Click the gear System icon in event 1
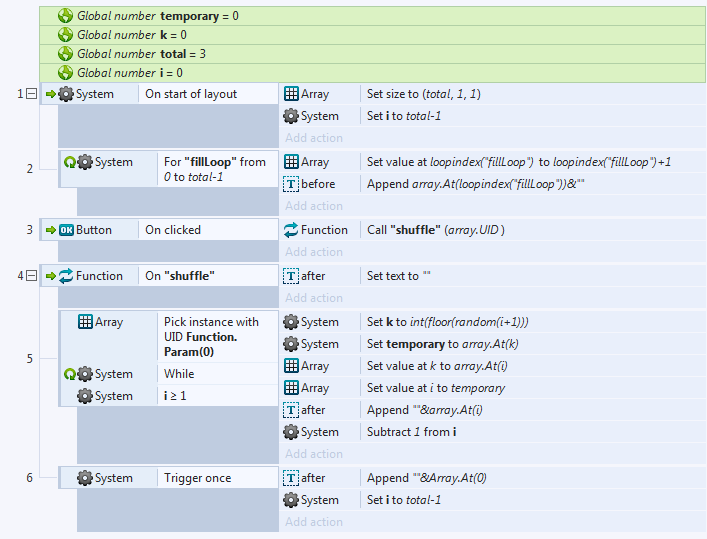 tap(66, 94)
